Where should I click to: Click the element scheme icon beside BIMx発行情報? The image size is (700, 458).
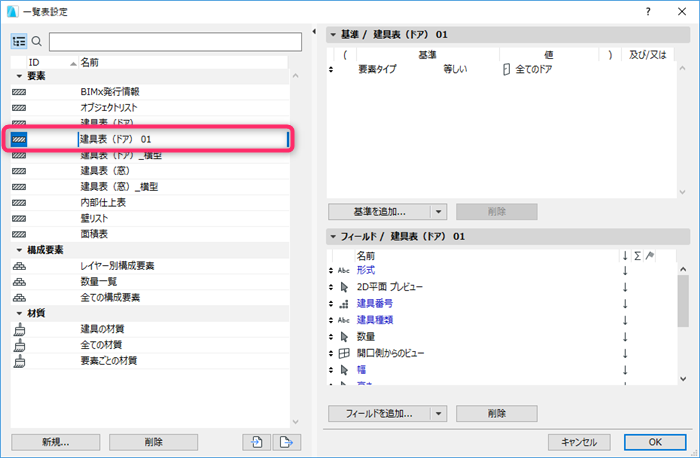click(x=19, y=92)
